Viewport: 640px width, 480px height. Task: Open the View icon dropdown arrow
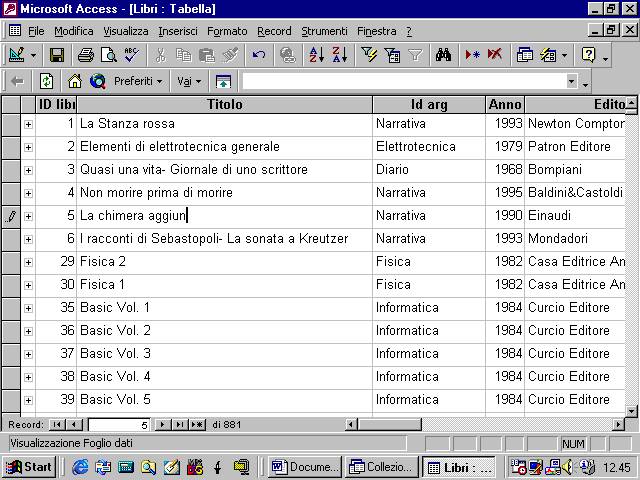point(33,55)
